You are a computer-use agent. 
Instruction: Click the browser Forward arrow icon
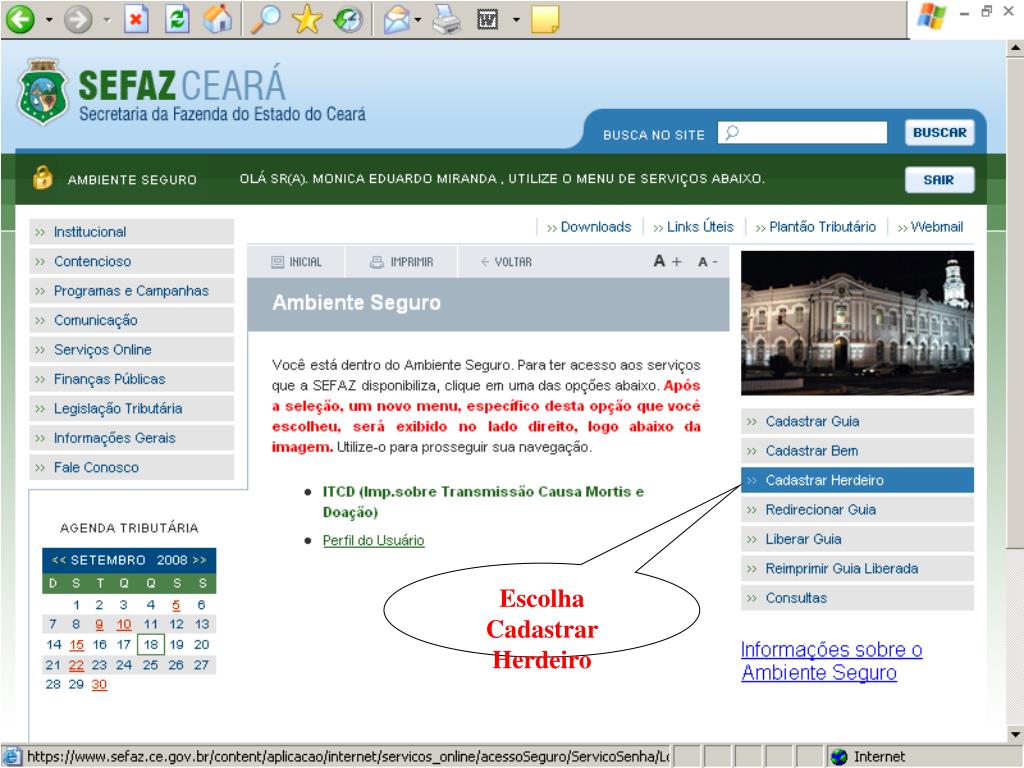tap(78, 20)
